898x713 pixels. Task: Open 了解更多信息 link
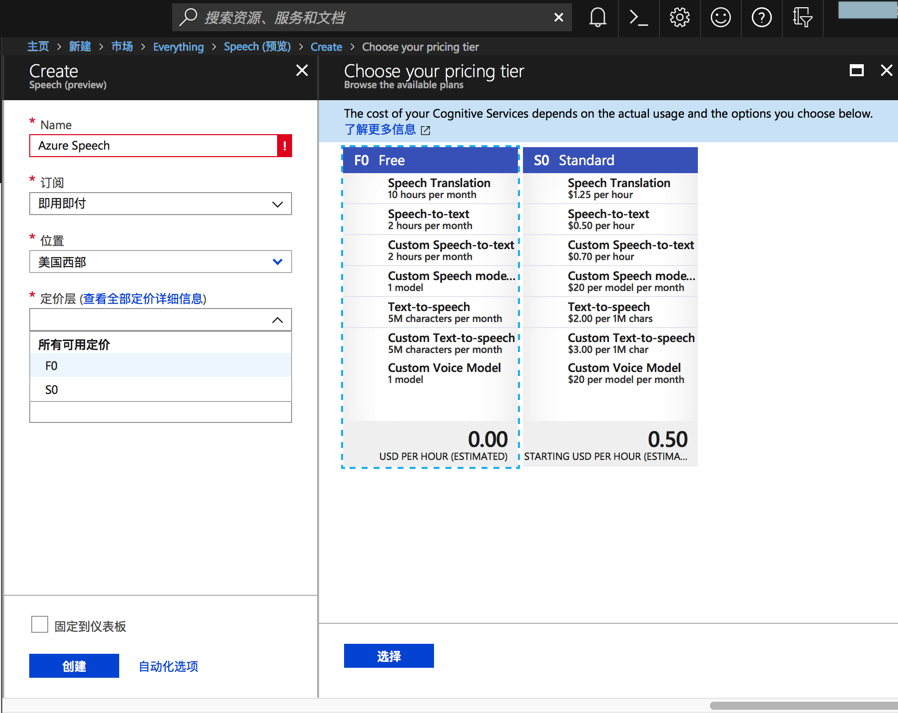[x=380, y=129]
